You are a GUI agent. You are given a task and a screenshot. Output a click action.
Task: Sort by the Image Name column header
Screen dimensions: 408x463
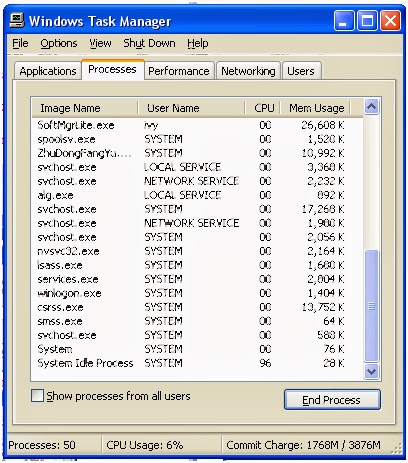pyautogui.click(x=85, y=108)
